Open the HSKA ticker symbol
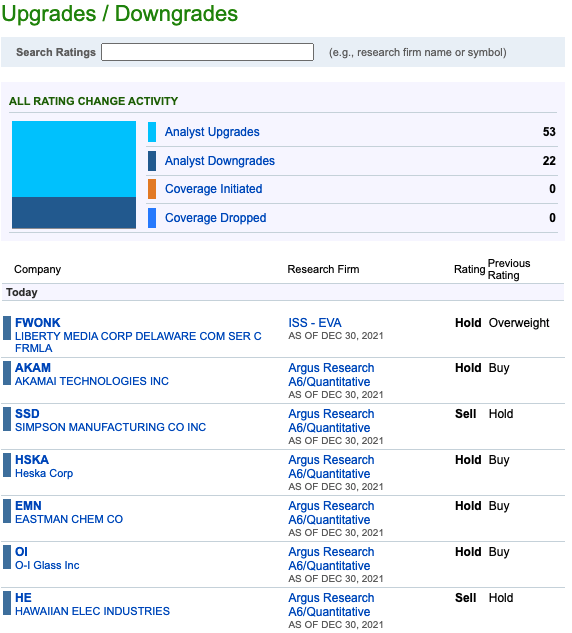Image resolution: width=572 pixels, height=633 pixels. [x=32, y=460]
